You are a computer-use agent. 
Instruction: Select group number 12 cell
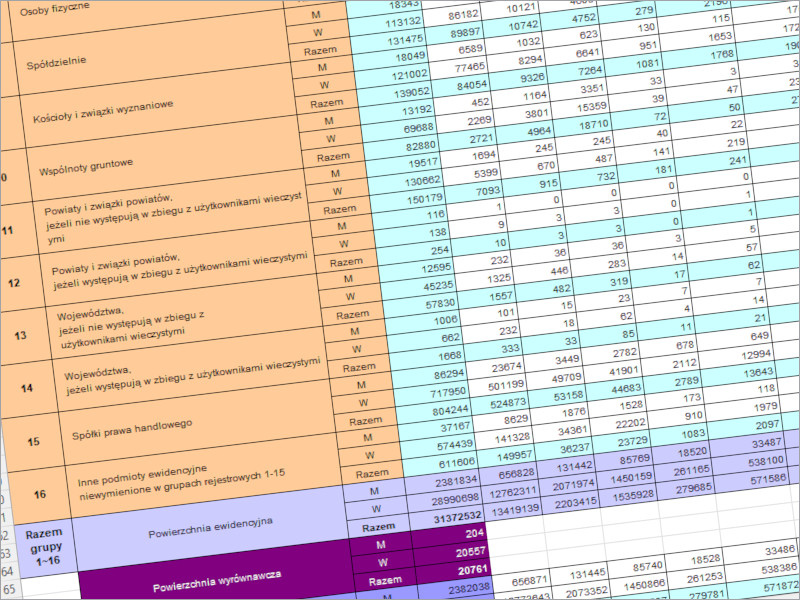[14, 283]
